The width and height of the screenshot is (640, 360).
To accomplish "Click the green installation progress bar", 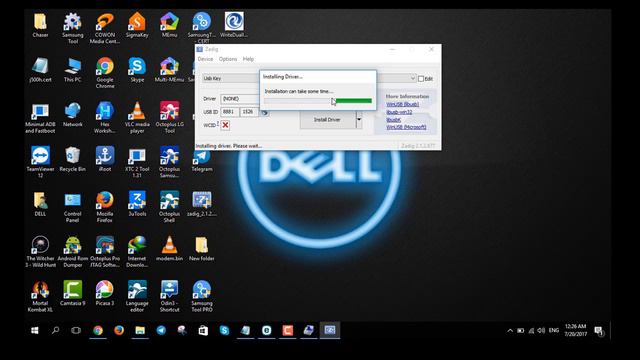I will (318, 100).
